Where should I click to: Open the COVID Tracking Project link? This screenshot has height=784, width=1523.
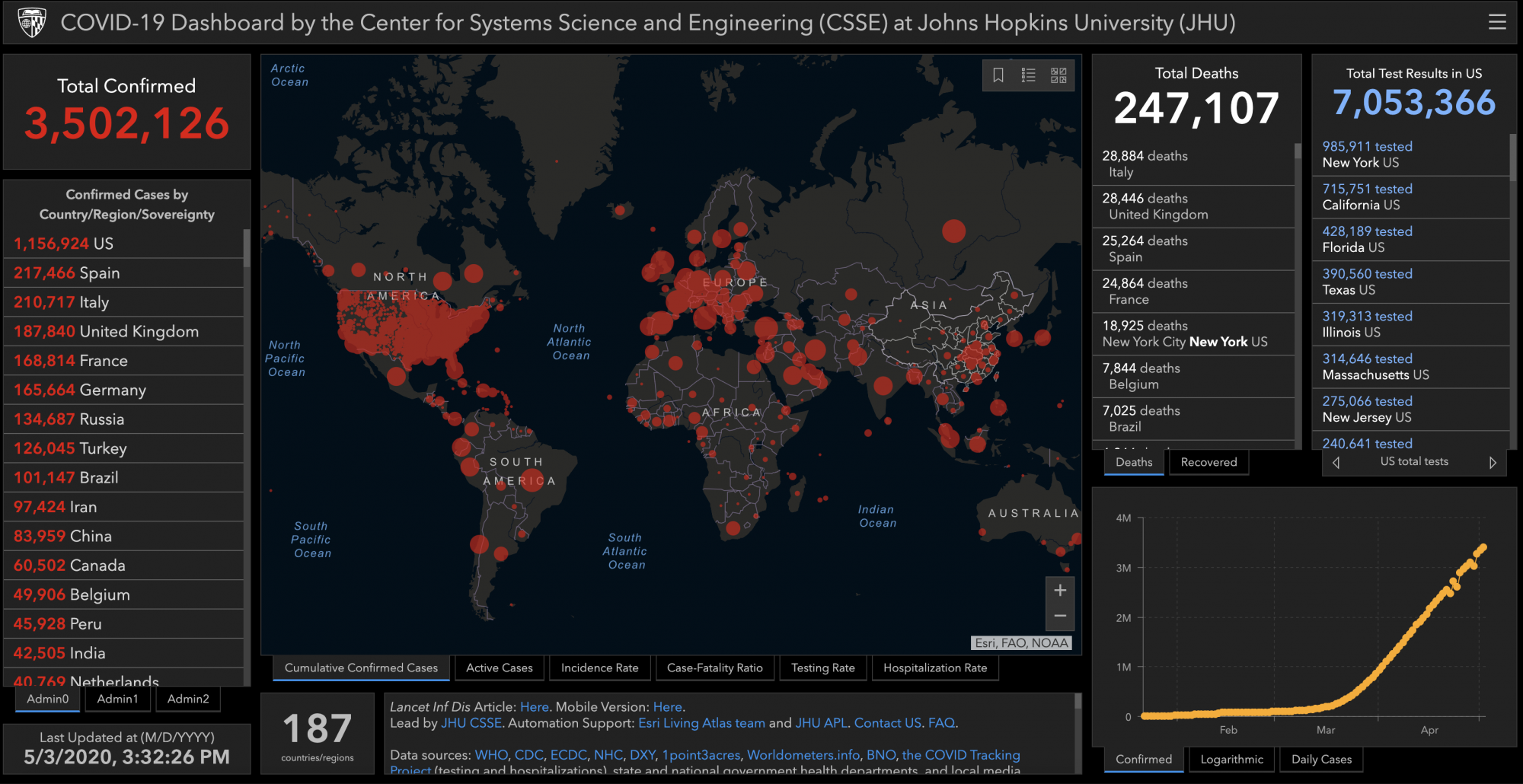coord(961,754)
